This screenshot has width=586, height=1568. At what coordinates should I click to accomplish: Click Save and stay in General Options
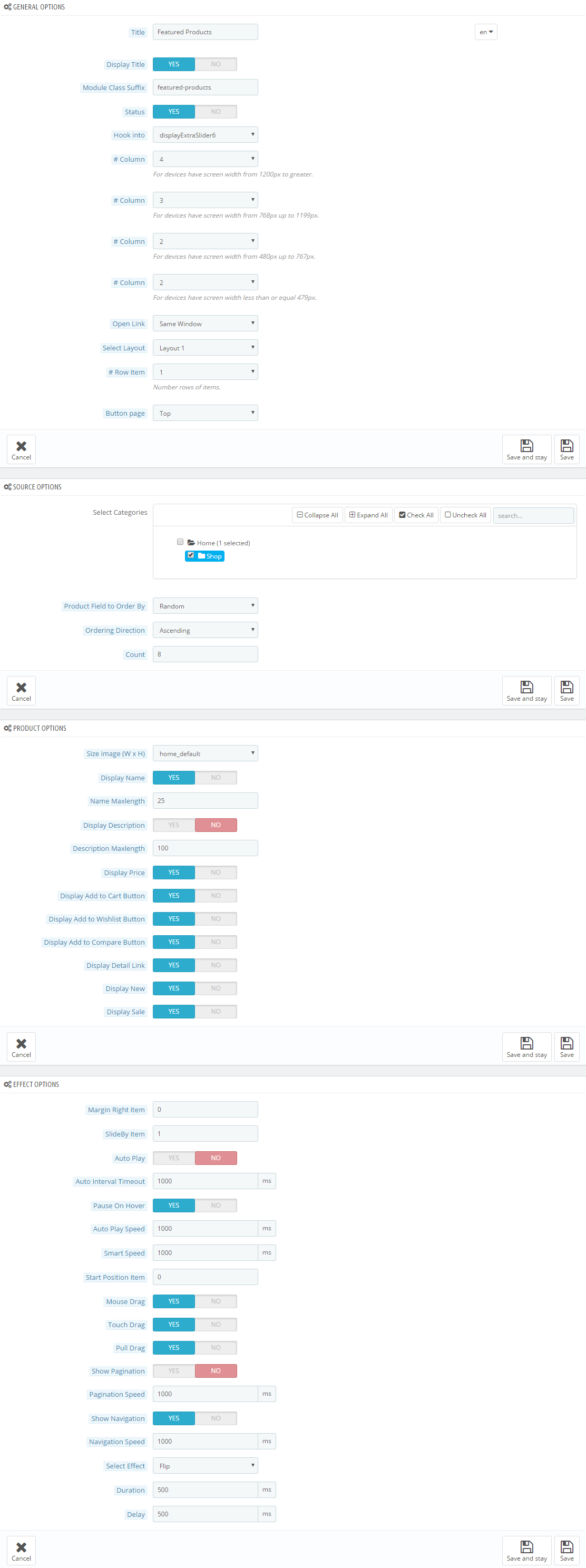pos(526,449)
